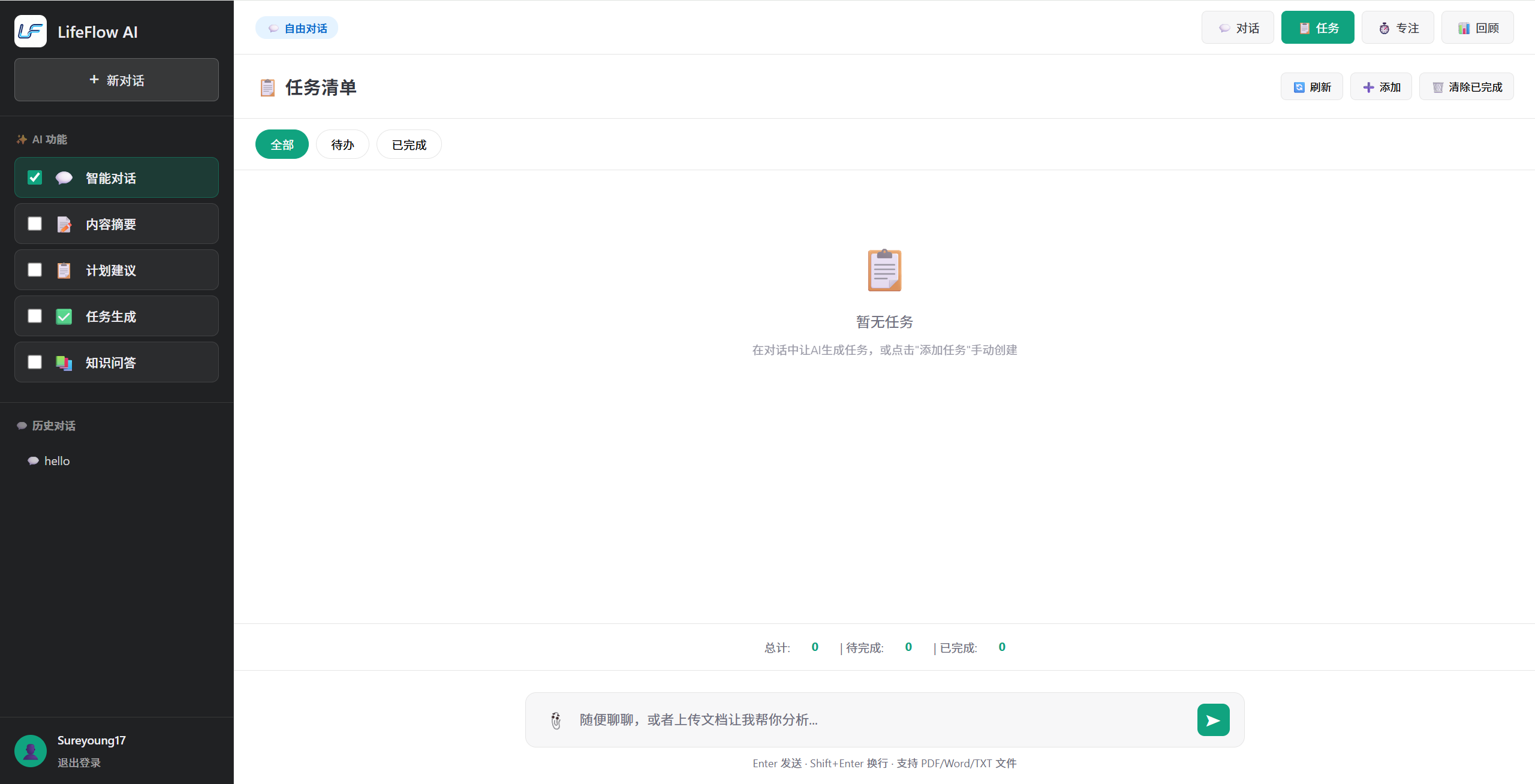Check the 任务生成 checkbox
This screenshot has width=1535, height=784.
click(x=35, y=316)
